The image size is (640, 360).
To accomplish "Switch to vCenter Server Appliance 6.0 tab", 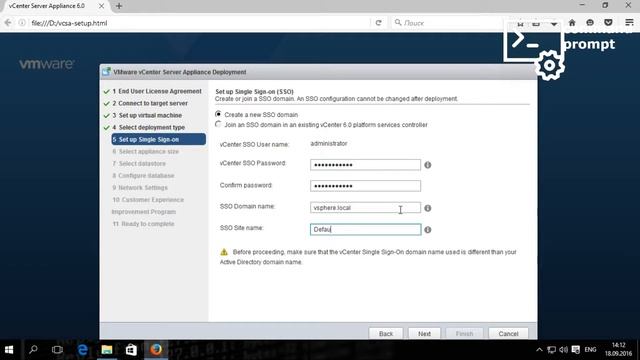I will coord(47,6).
